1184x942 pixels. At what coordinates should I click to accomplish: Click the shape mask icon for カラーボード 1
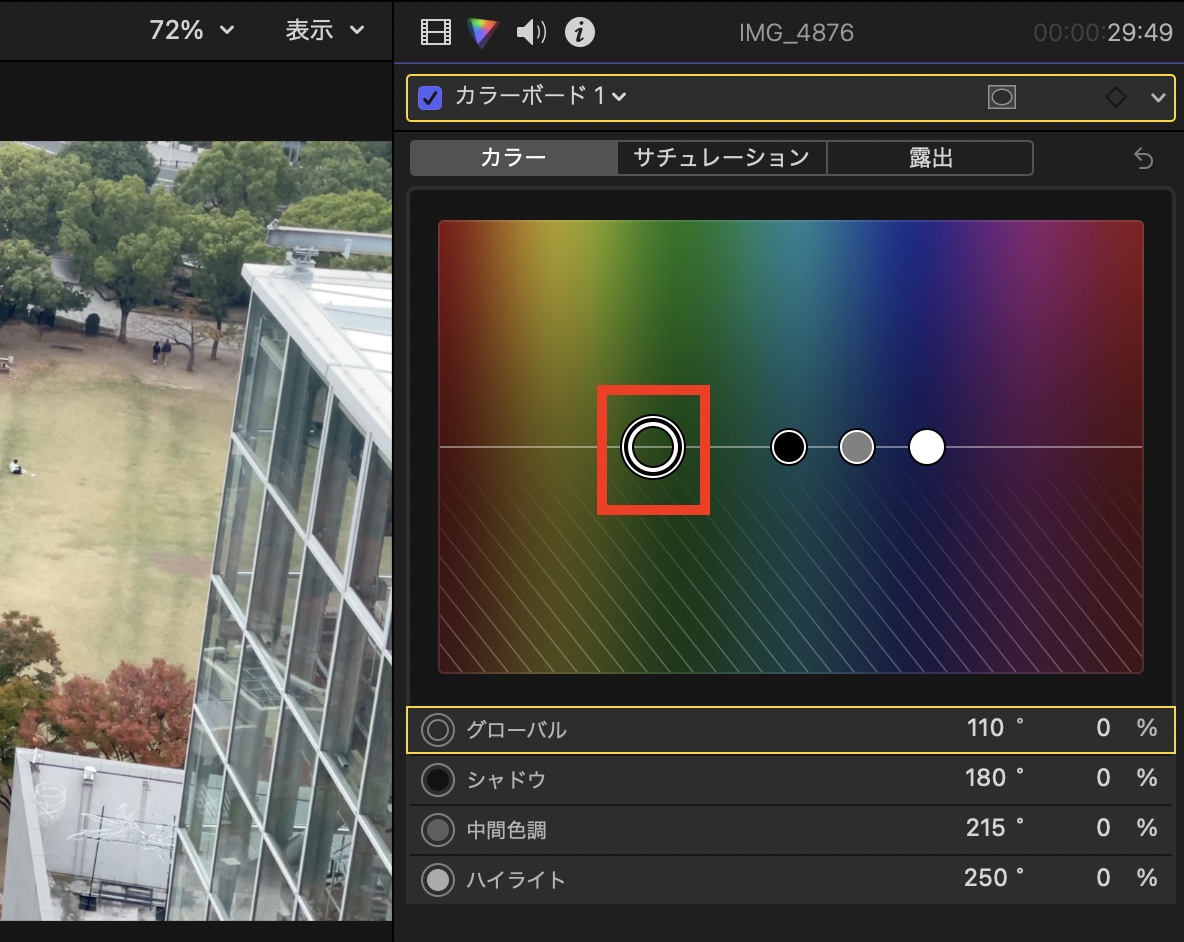pos(1001,97)
